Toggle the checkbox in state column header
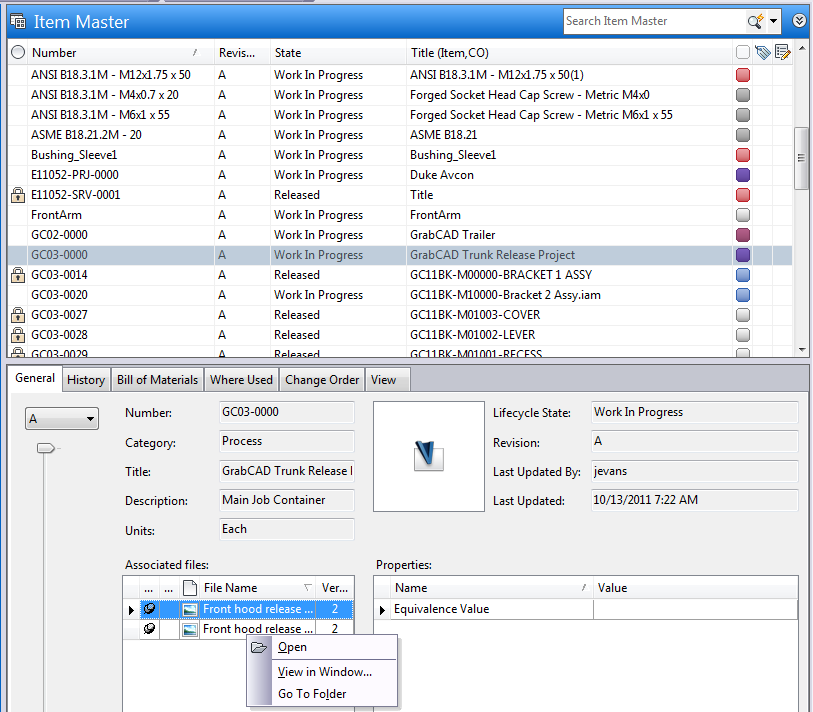Screen dimensions: 813x712 pos(742,53)
